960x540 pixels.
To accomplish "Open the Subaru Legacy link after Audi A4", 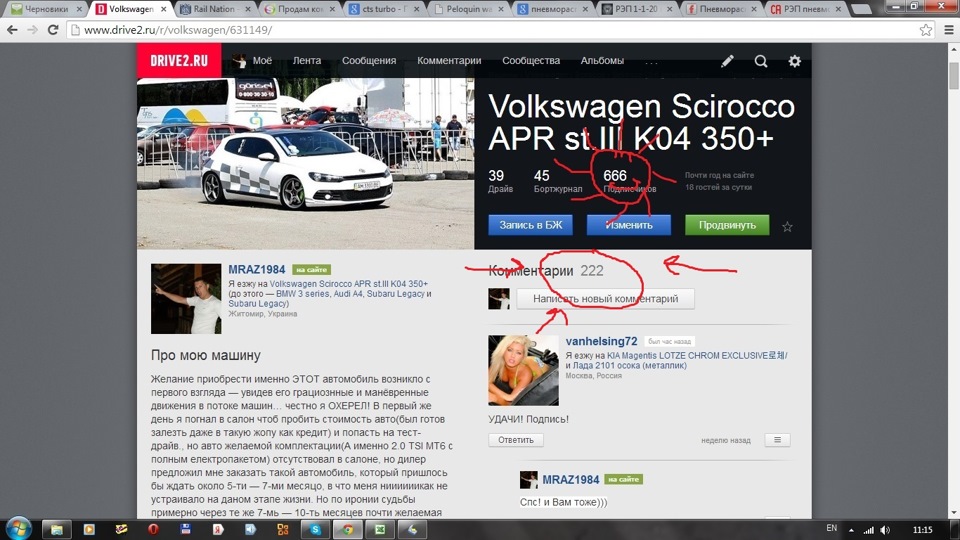I will pos(396,294).
